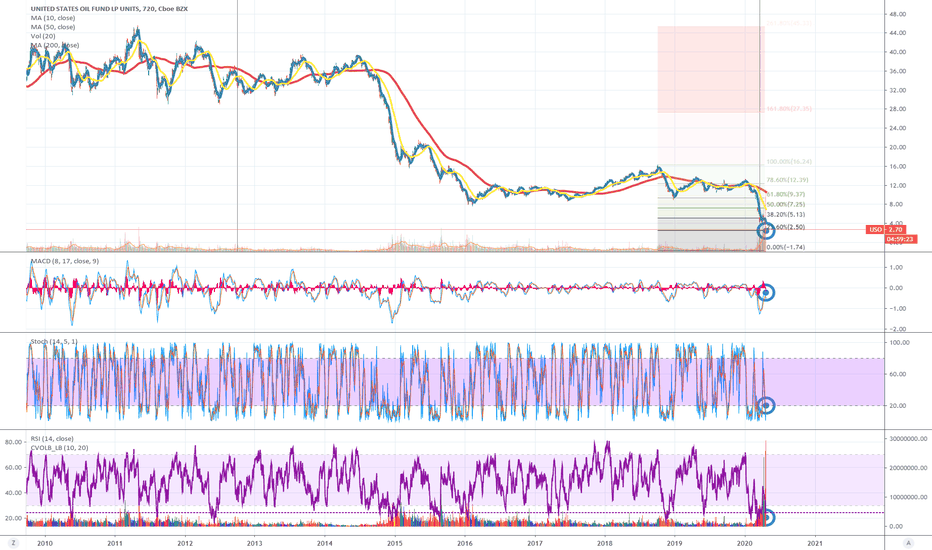Click the Z timezone icon at chart bottom-left
The height and width of the screenshot is (550, 932).
[x=13, y=542]
